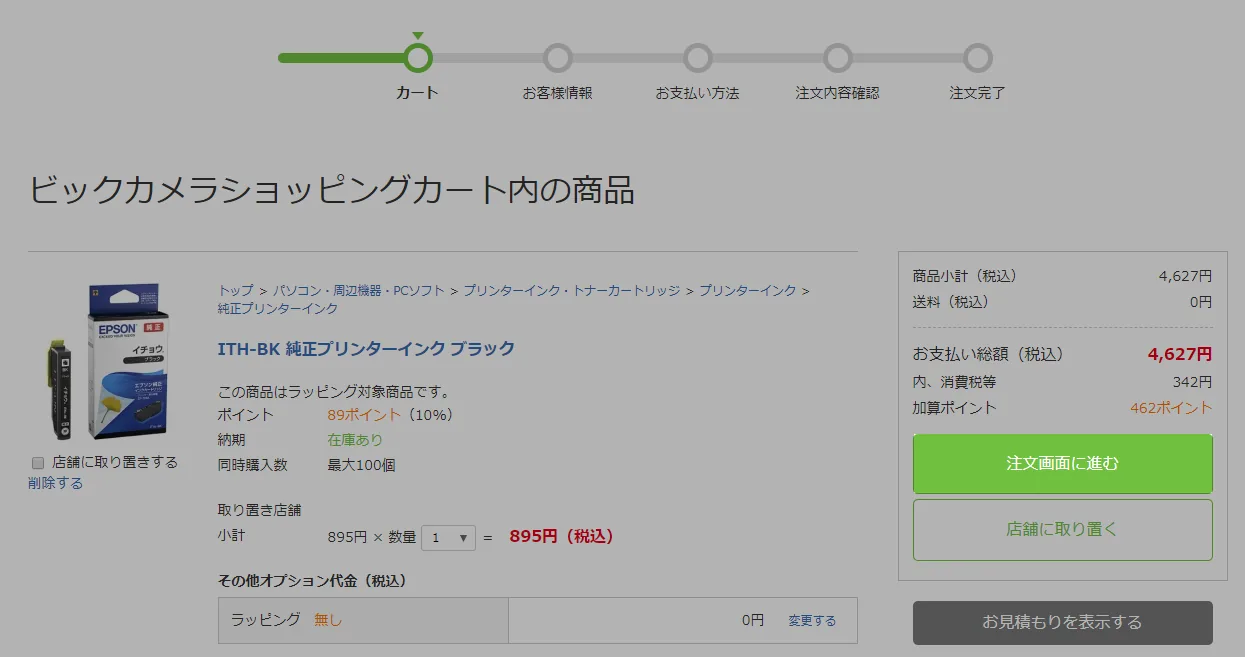Click the お客様情報 step circle

(558, 58)
